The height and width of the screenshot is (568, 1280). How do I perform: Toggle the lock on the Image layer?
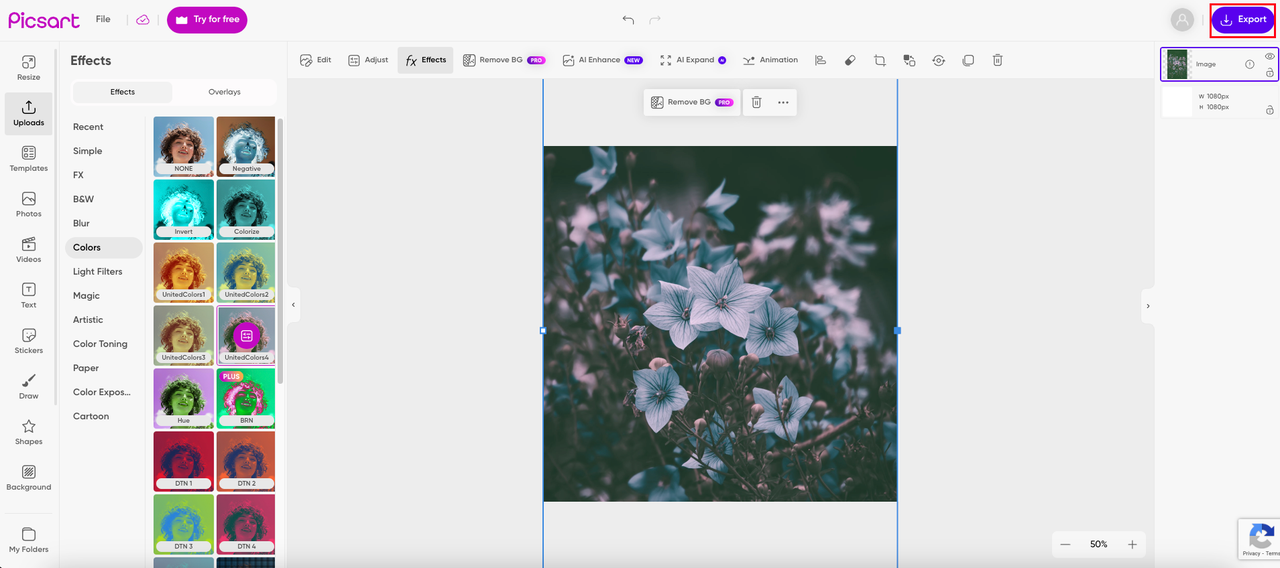click(1269, 72)
